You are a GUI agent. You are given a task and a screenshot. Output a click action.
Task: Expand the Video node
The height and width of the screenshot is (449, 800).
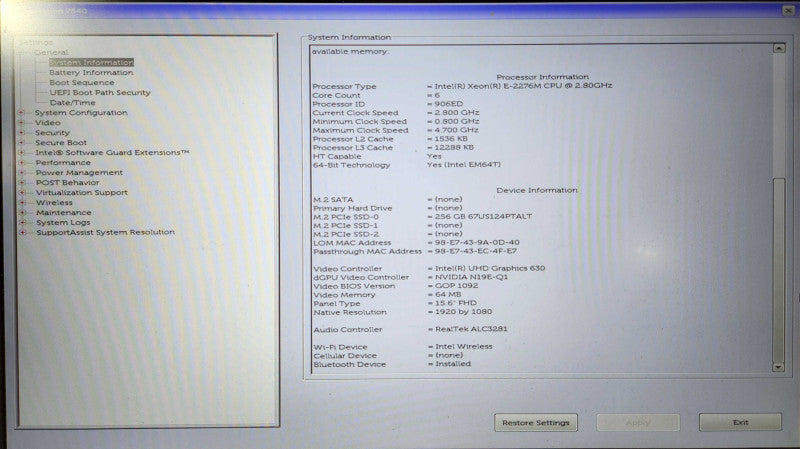(x=21, y=122)
